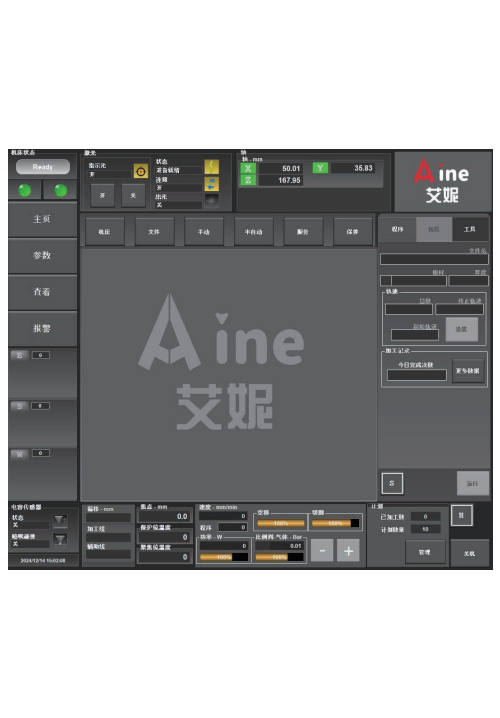Click the yellow lightning-bolt laser status icon
This screenshot has width=500, height=718.
[212, 167]
